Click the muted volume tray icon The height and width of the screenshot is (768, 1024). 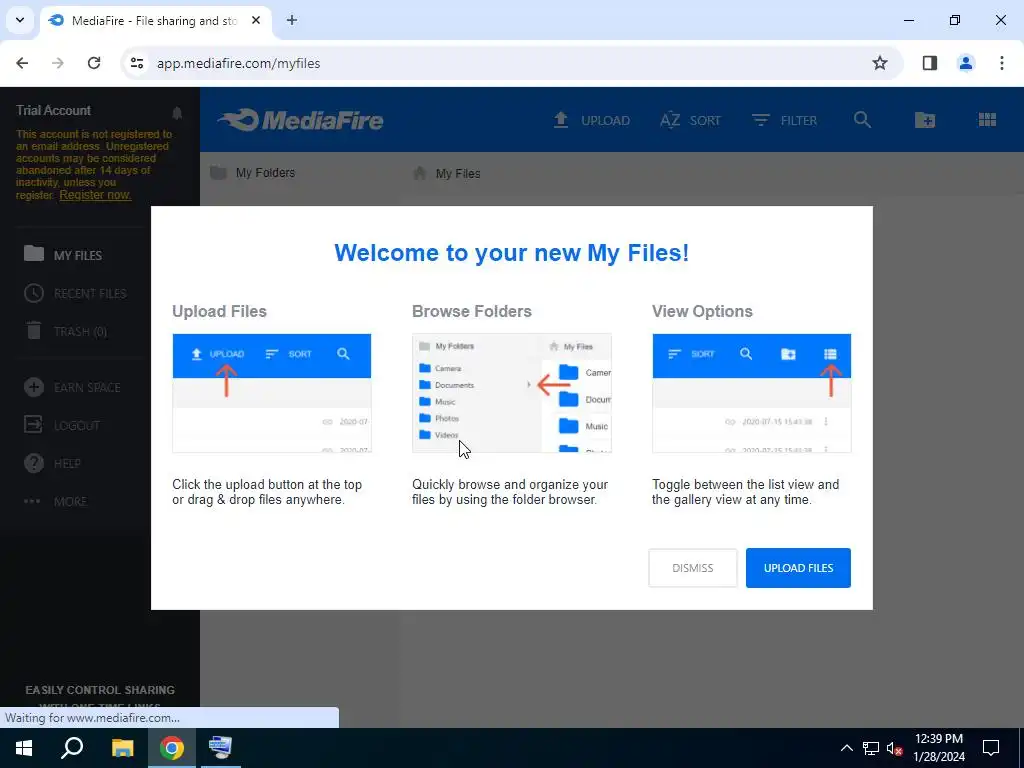pyautogui.click(x=894, y=748)
